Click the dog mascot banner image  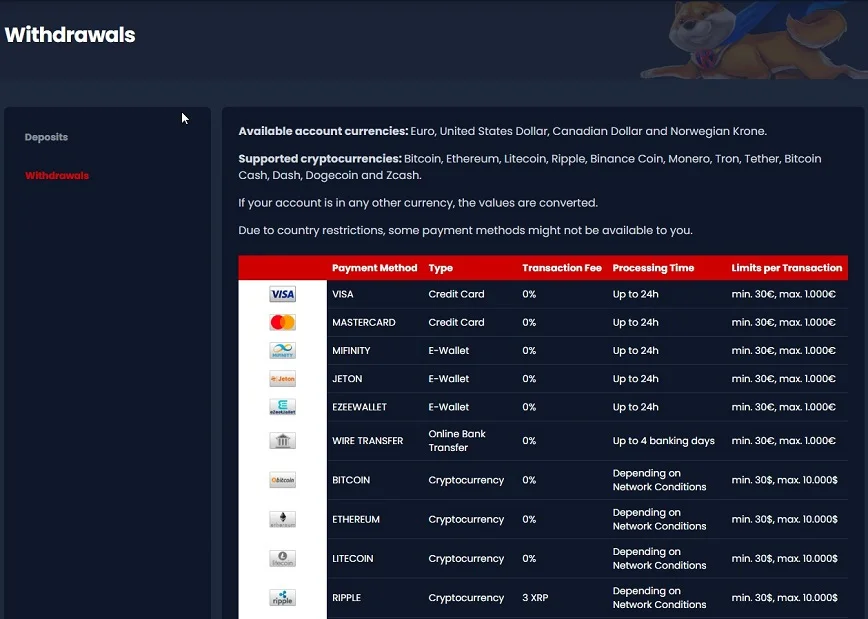(753, 40)
